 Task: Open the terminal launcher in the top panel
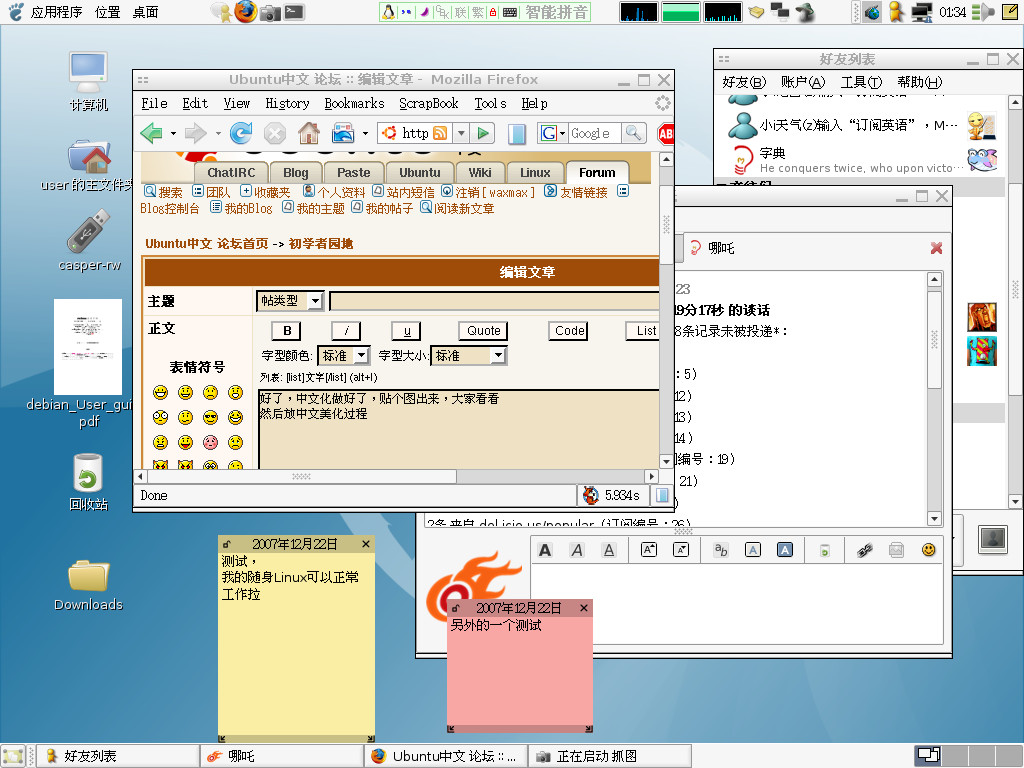click(295, 12)
